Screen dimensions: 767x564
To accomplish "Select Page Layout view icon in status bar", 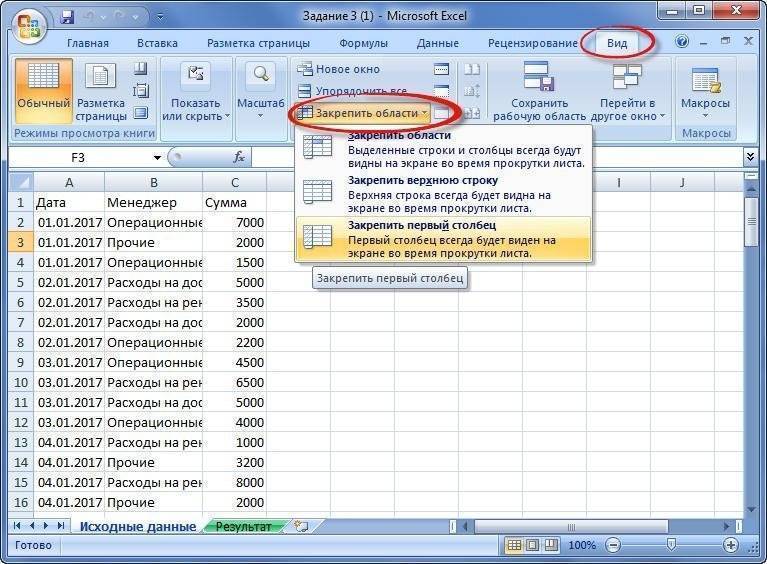I will 533,545.
